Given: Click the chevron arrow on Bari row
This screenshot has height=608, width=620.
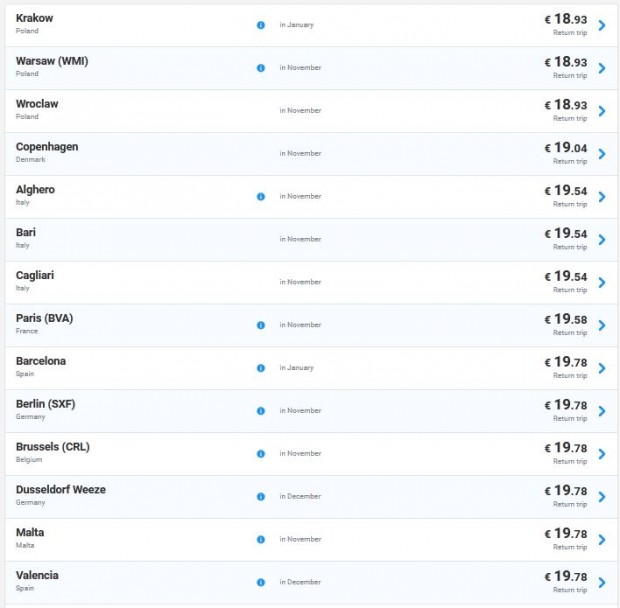Looking at the screenshot, I should pos(602,240).
